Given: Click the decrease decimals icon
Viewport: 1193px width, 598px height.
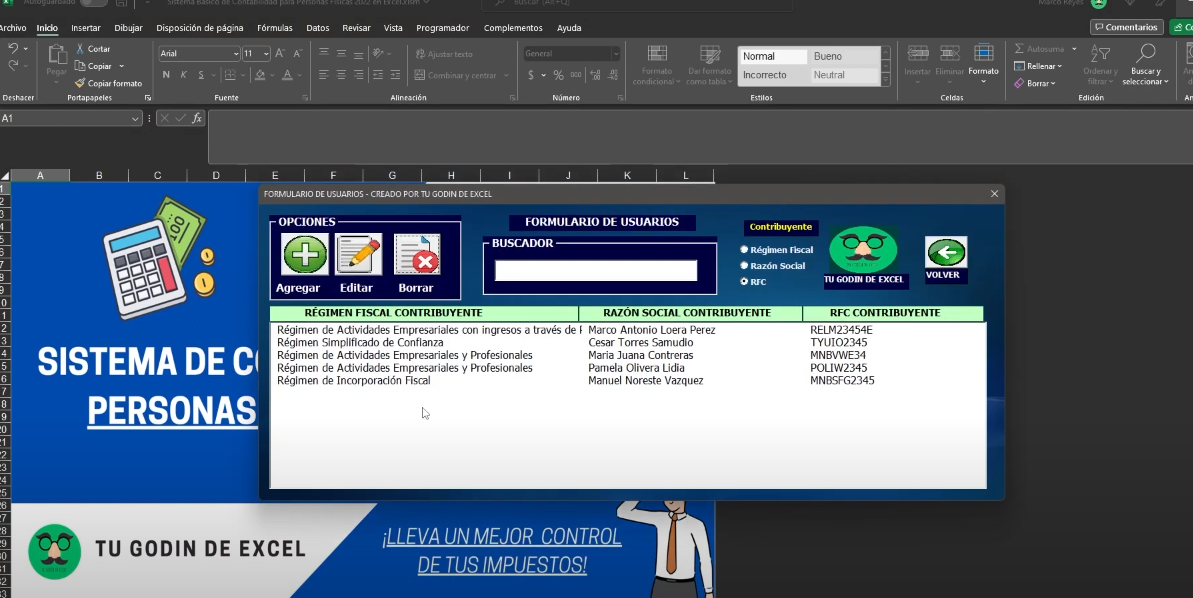Looking at the screenshot, I should 613,75.
